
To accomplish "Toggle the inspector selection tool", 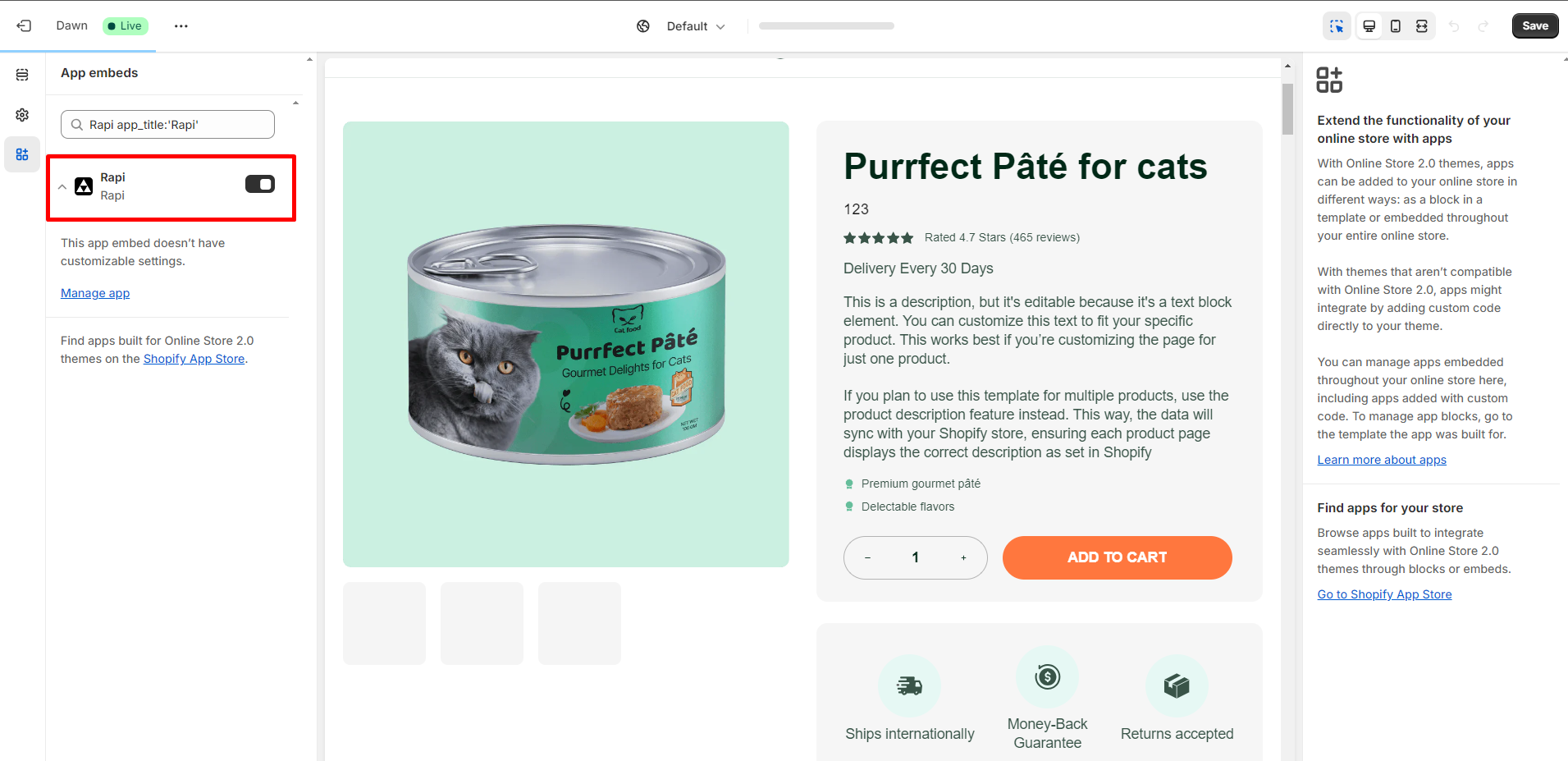I will (1337, 26).
